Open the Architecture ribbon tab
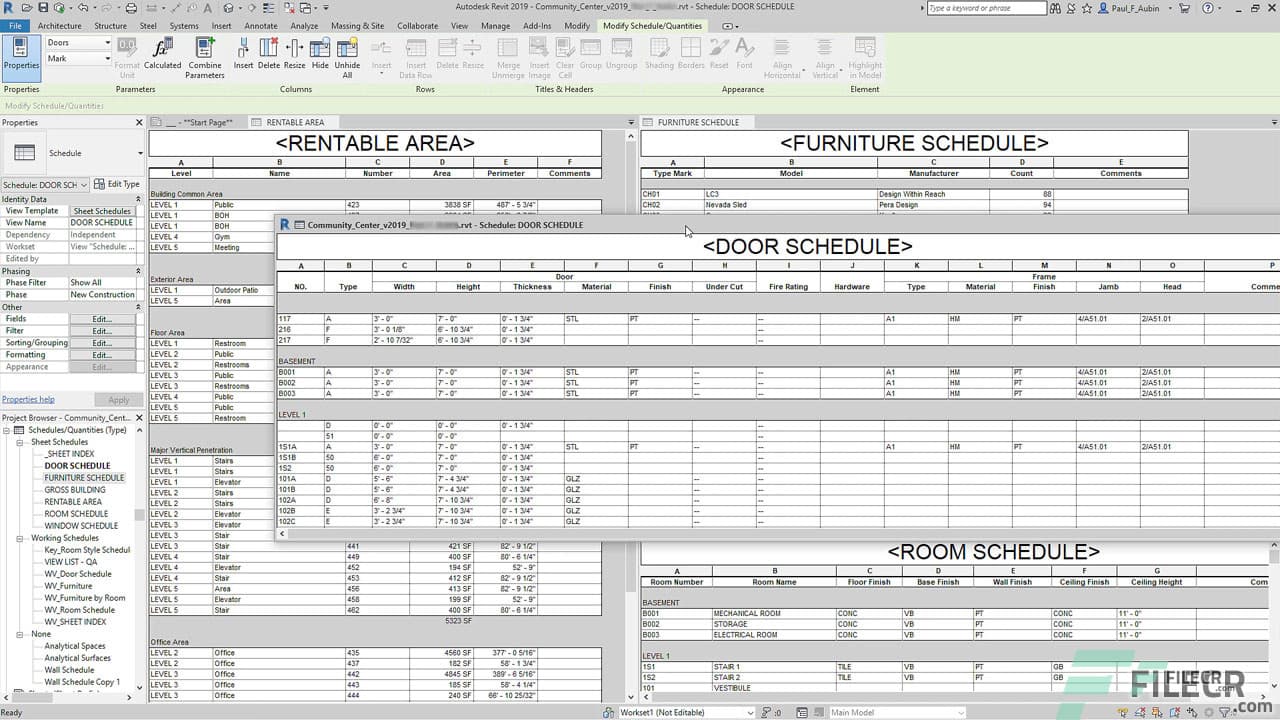The height and width of the screenshot is (720, 1280). click(59, 26)
